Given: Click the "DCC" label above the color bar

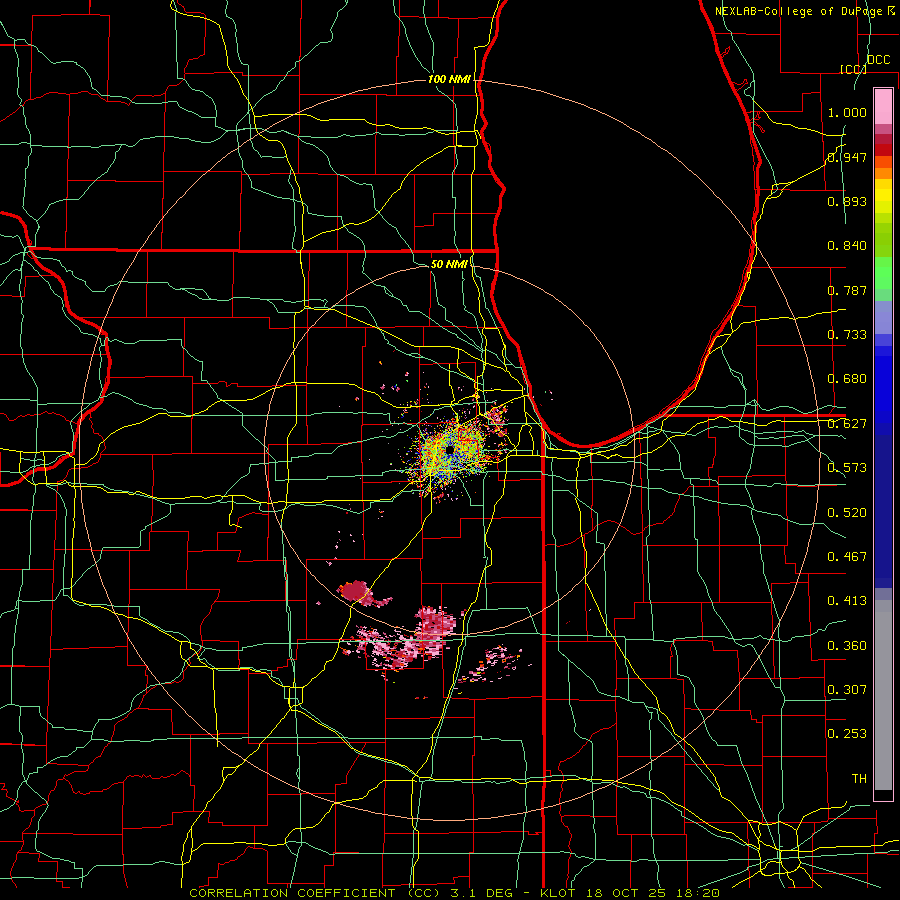Looking at the screenshot, I should (x=878, y=59).
